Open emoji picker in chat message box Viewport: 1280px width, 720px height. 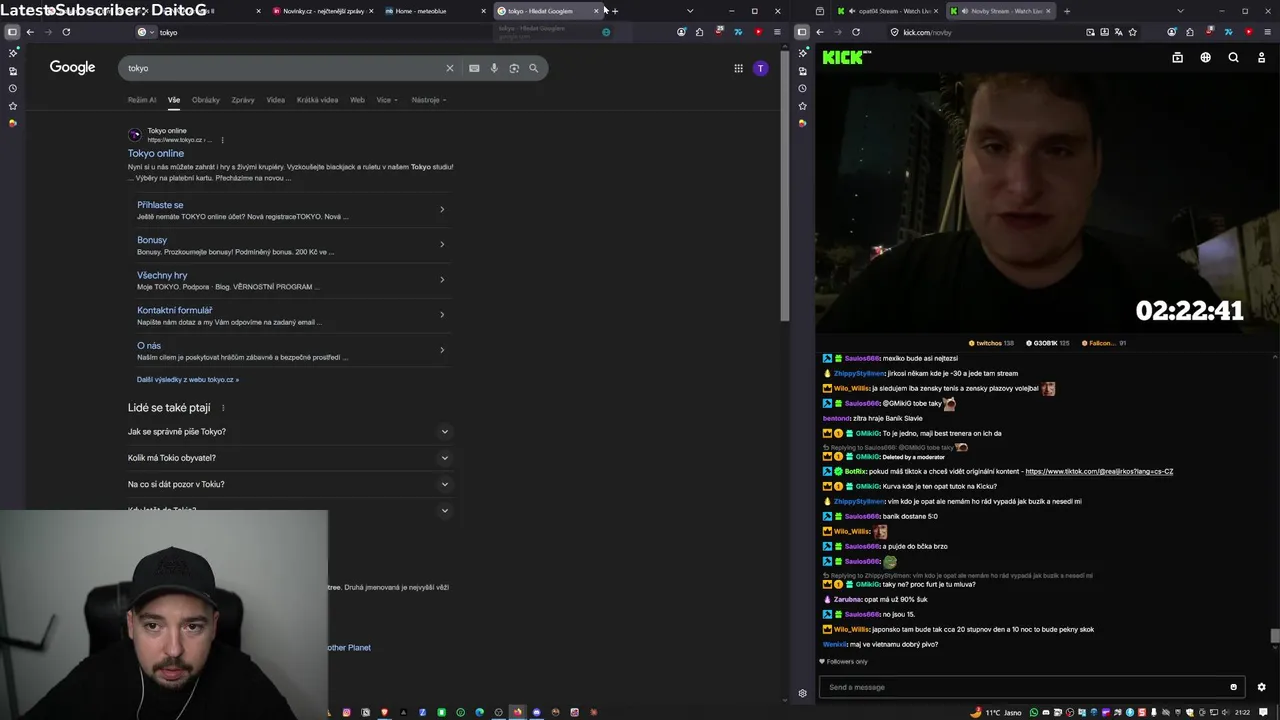point(1233,687)
